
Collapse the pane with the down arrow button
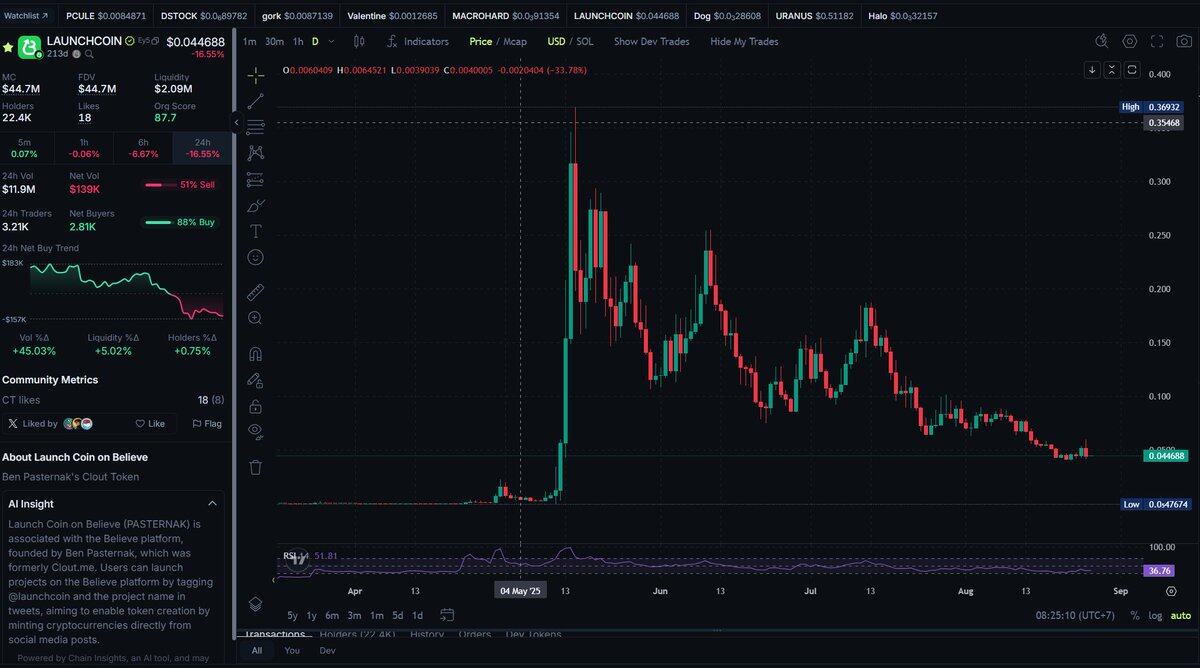(1093, 70)
